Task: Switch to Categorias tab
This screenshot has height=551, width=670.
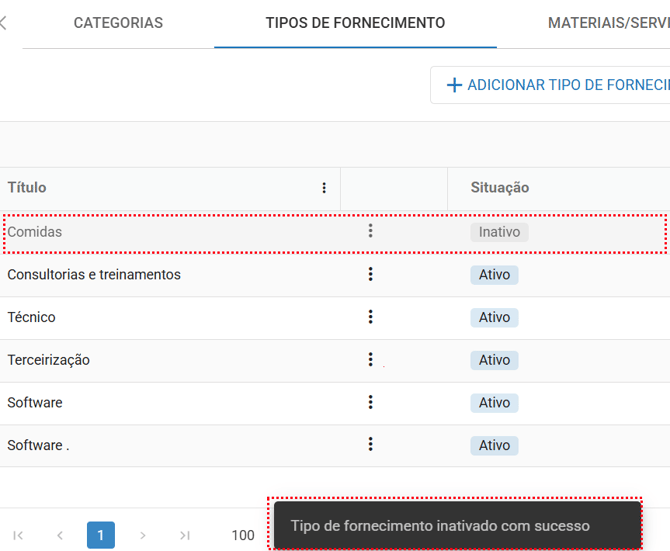Action: coord(118,23)
